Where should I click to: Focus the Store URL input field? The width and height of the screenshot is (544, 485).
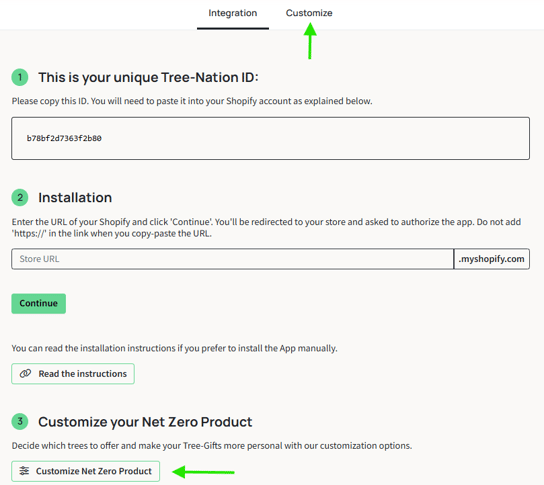tap(232, 259)
